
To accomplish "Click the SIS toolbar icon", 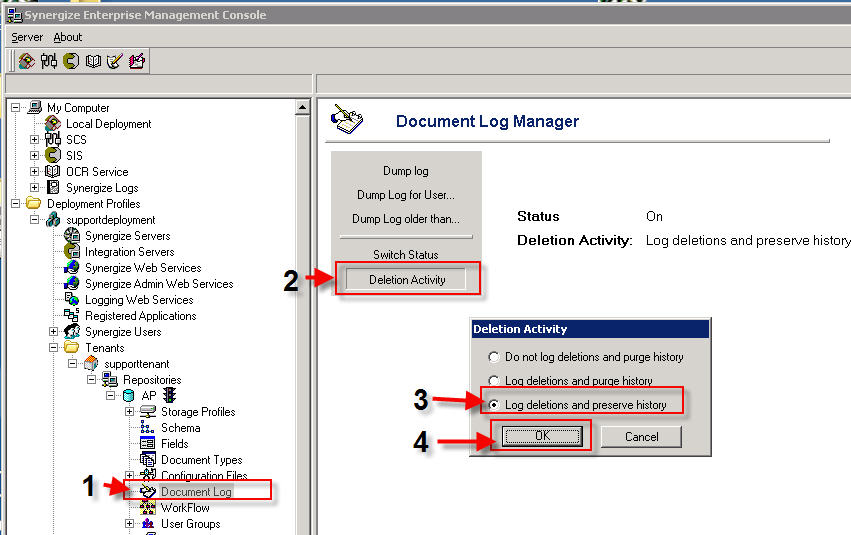I will [71, 61].
